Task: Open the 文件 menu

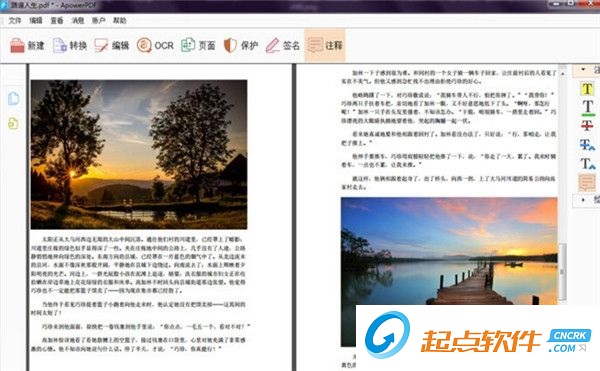Action: point(15,20)
